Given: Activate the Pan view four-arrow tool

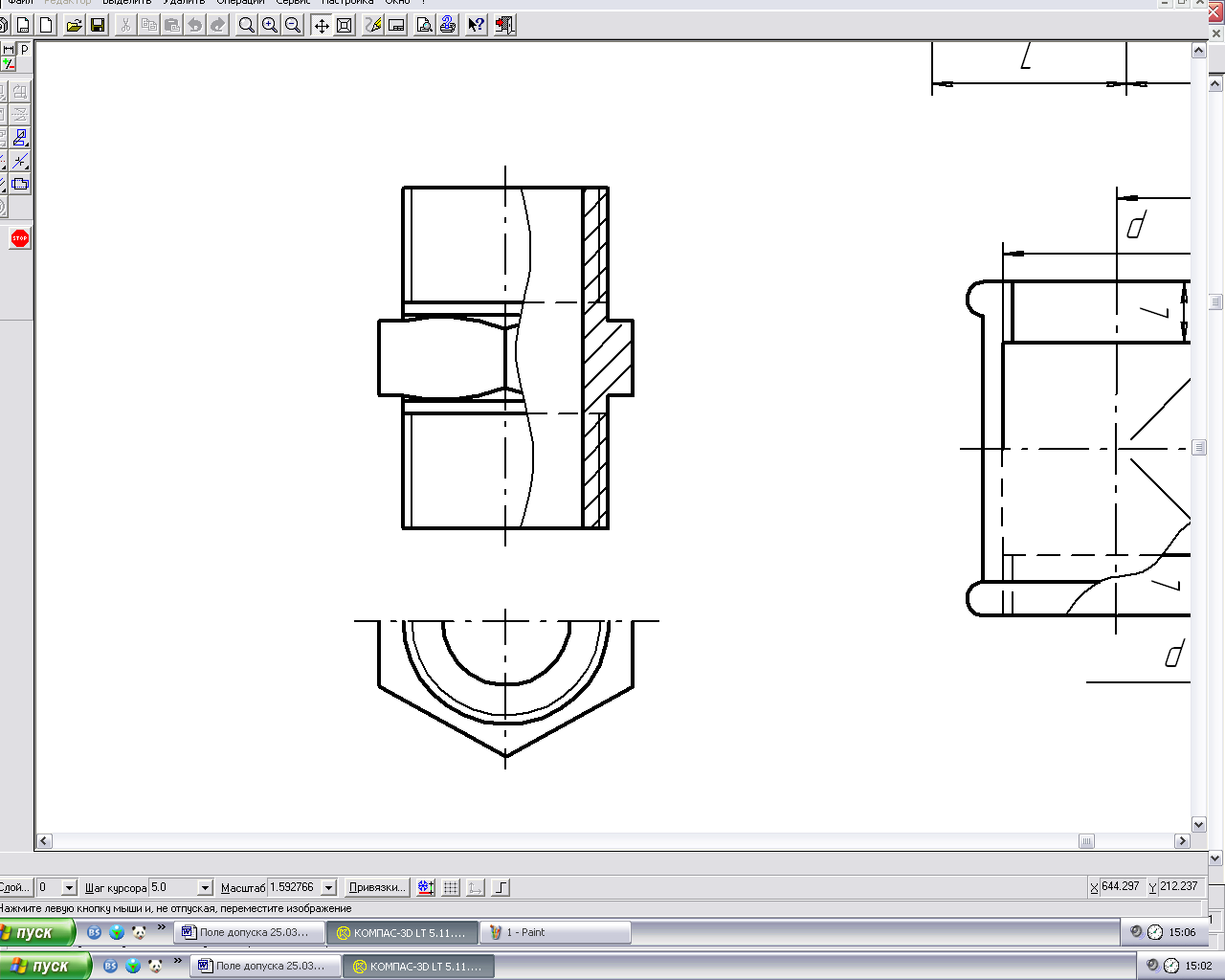Looking at the screenshot, I should (322, 25).
